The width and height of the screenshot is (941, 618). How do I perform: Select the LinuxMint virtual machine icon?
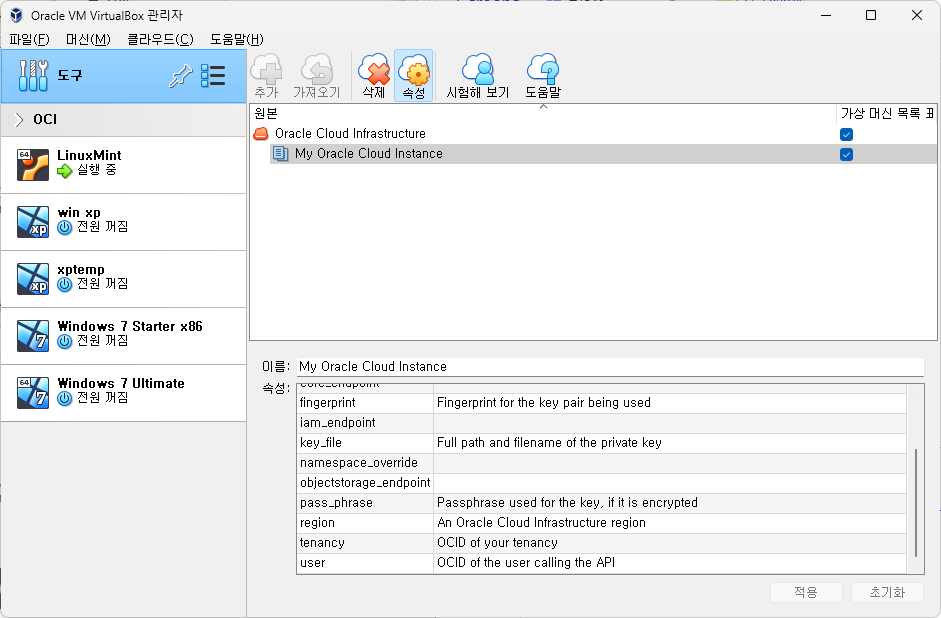click(x=33, y=164)
